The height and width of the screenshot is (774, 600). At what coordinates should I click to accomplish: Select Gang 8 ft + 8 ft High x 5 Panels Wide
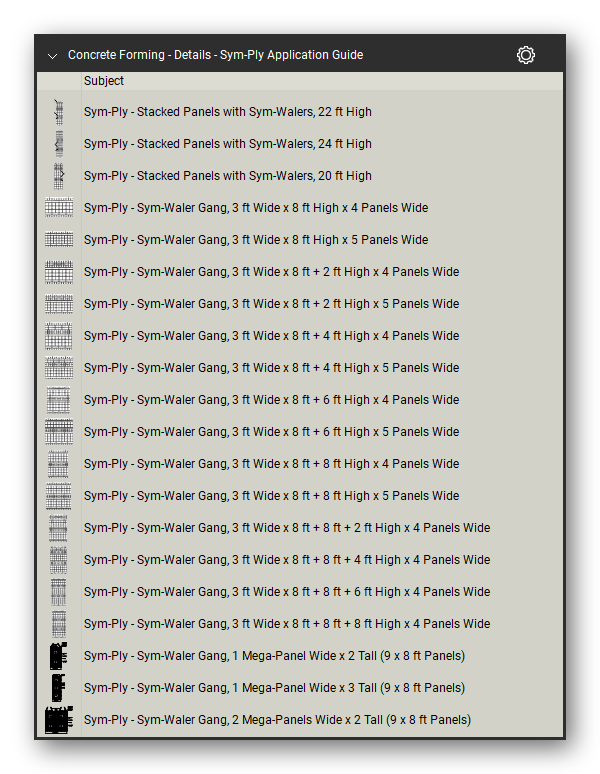point(271,496)
